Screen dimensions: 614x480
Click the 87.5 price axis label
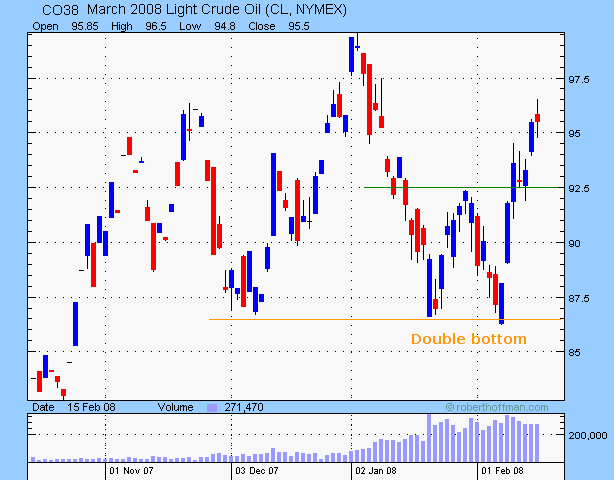pyautogui.click(x=579, y=299)
